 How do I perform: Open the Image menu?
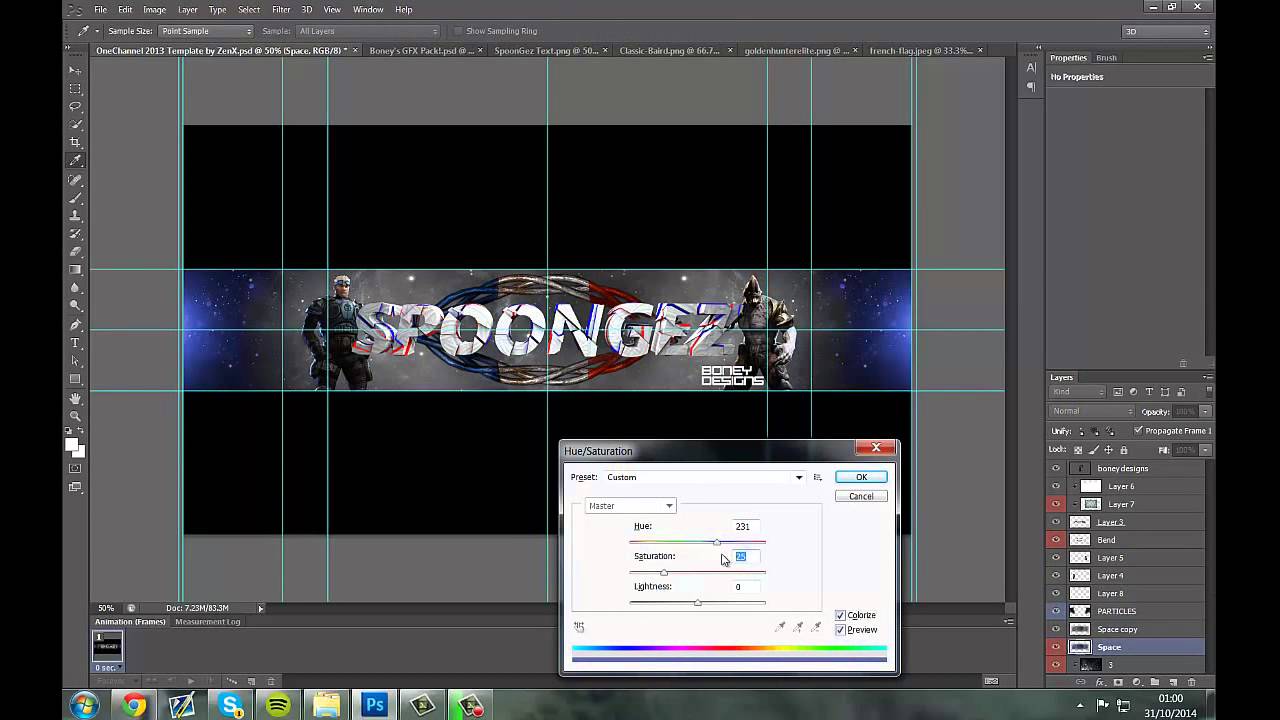point(154,9)
